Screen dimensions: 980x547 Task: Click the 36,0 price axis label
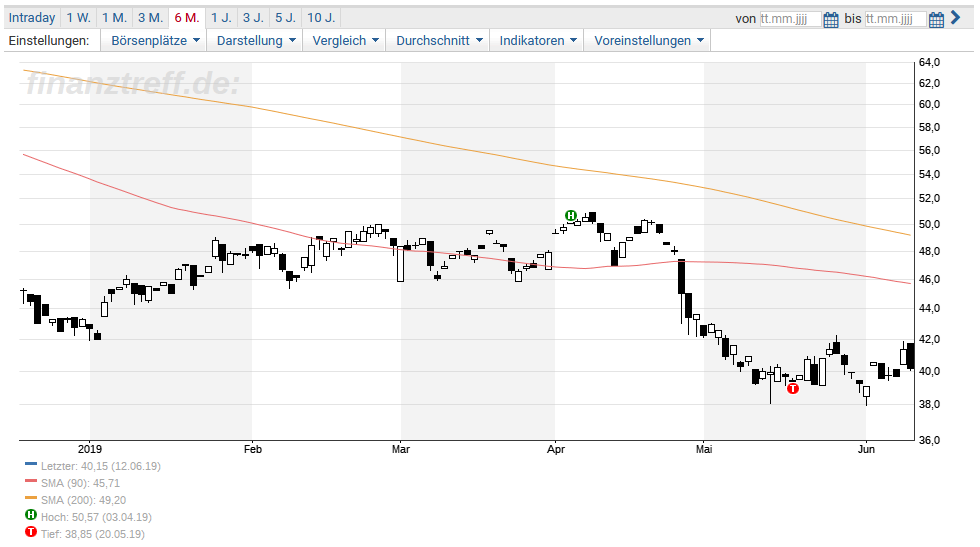(x=929, y=440)
